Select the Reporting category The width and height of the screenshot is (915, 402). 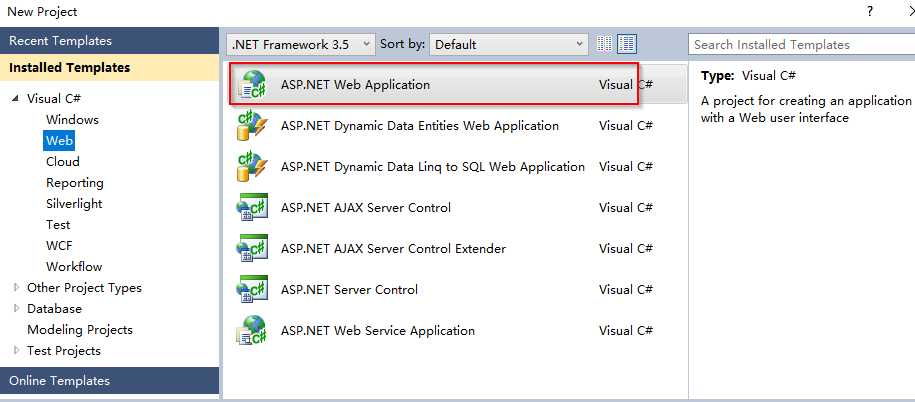(75, 183)
